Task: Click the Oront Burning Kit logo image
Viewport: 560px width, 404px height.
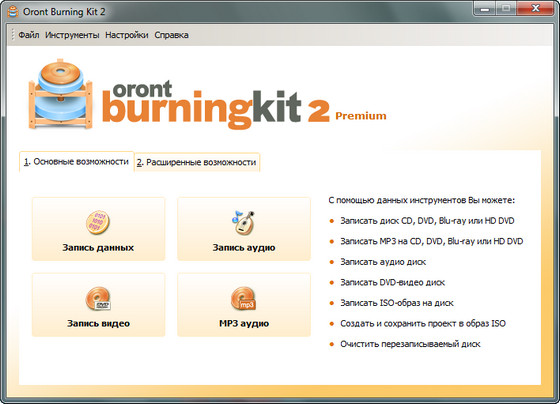Action: pyautogui.click(x=61, y=94)
